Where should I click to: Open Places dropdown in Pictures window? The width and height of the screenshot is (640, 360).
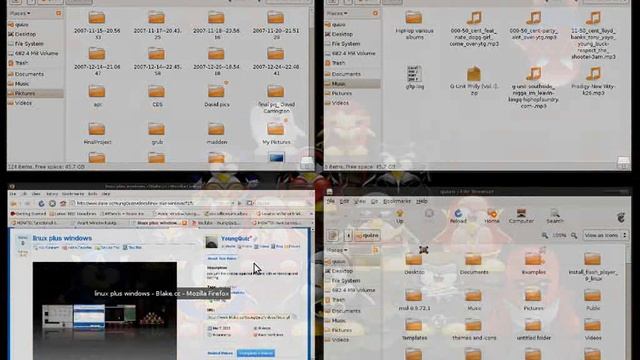(x=20, y=13)
